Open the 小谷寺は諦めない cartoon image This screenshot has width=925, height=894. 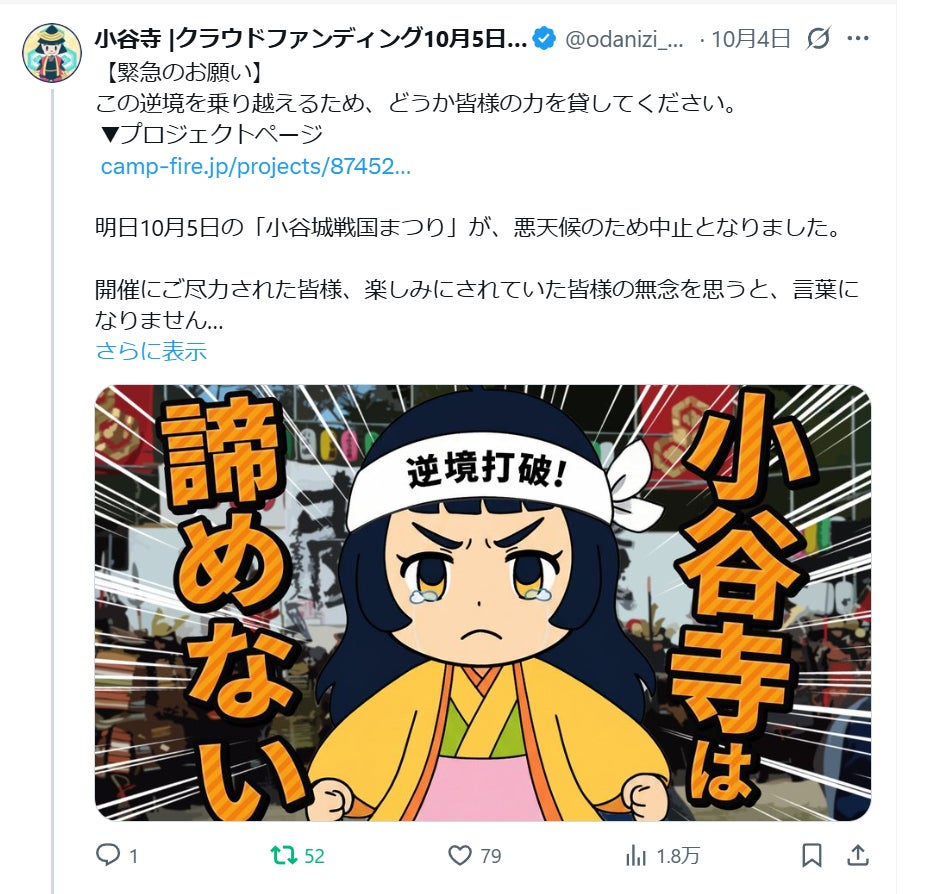(x=483, y=602)
